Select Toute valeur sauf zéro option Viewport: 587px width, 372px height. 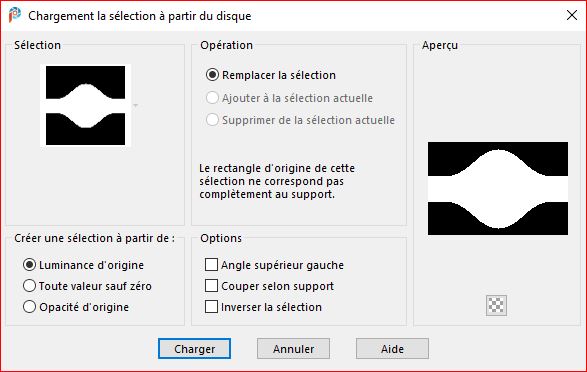pos(30,286)
